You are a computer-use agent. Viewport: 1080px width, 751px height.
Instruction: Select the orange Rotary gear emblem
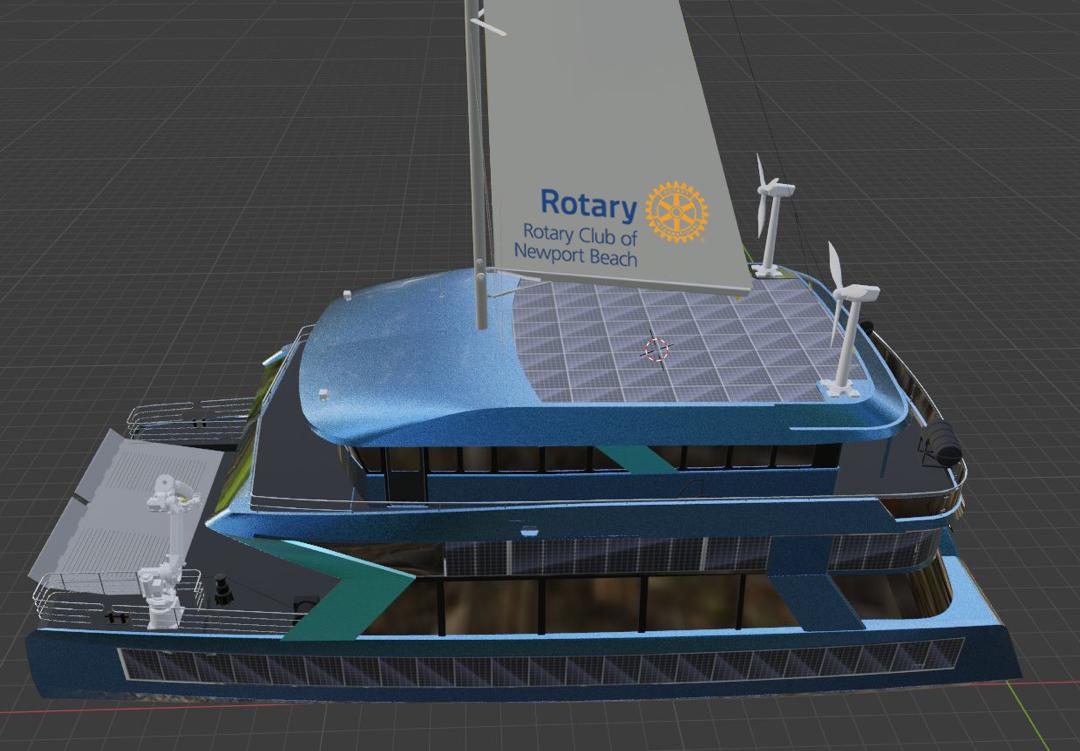[676, 212]
